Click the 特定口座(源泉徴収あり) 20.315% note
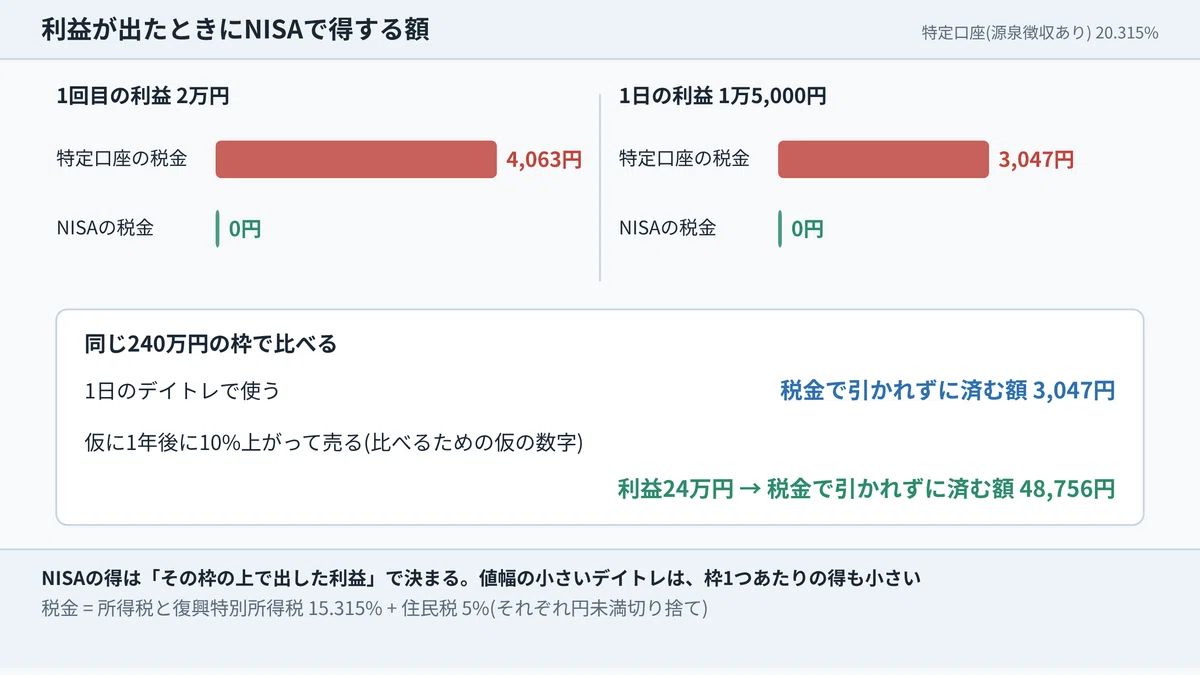This screenshot has width=1200, height=675. pyautogui.click(x=1040, y=32)
